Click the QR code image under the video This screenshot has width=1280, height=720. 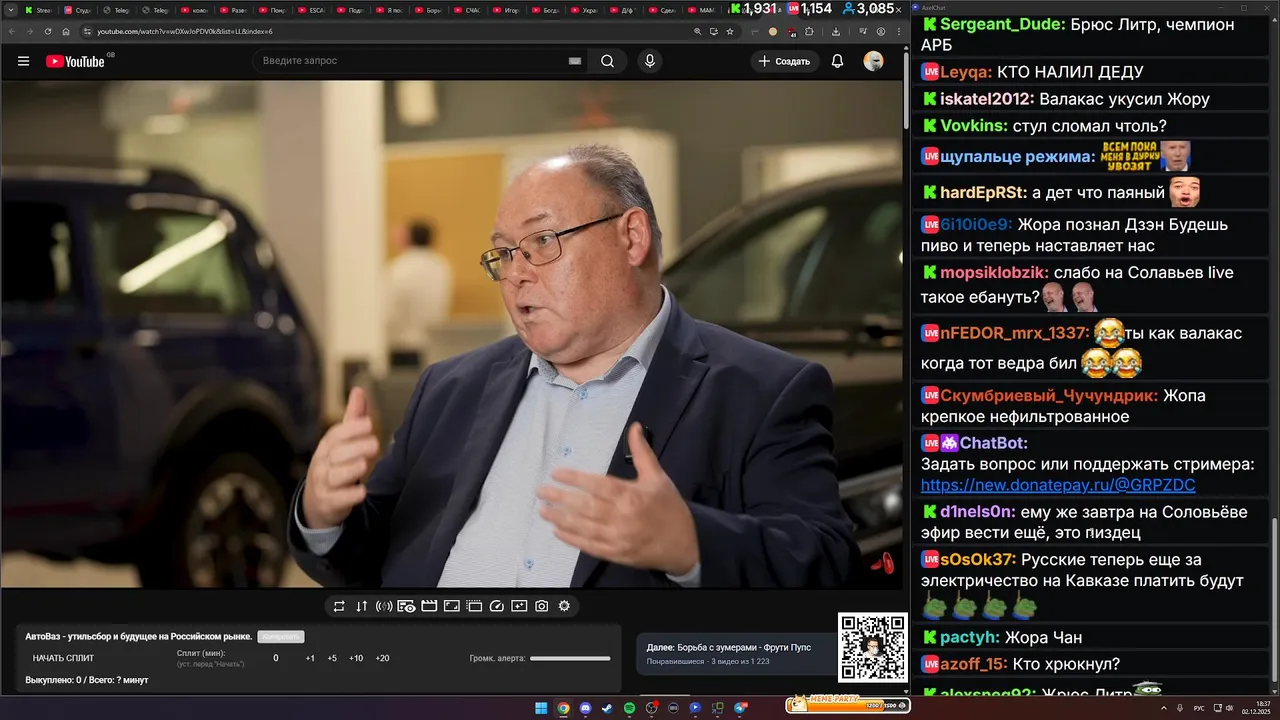click(x=873, y=648)
